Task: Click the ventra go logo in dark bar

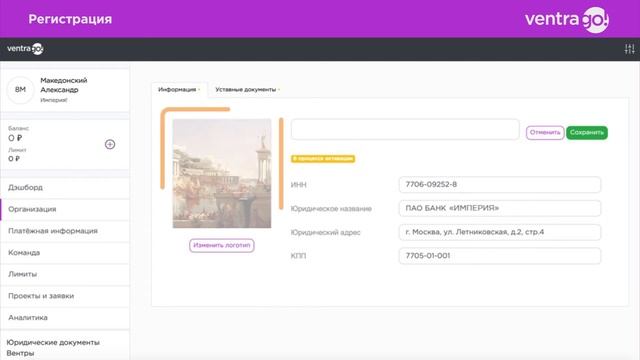Action: [25, 49]
